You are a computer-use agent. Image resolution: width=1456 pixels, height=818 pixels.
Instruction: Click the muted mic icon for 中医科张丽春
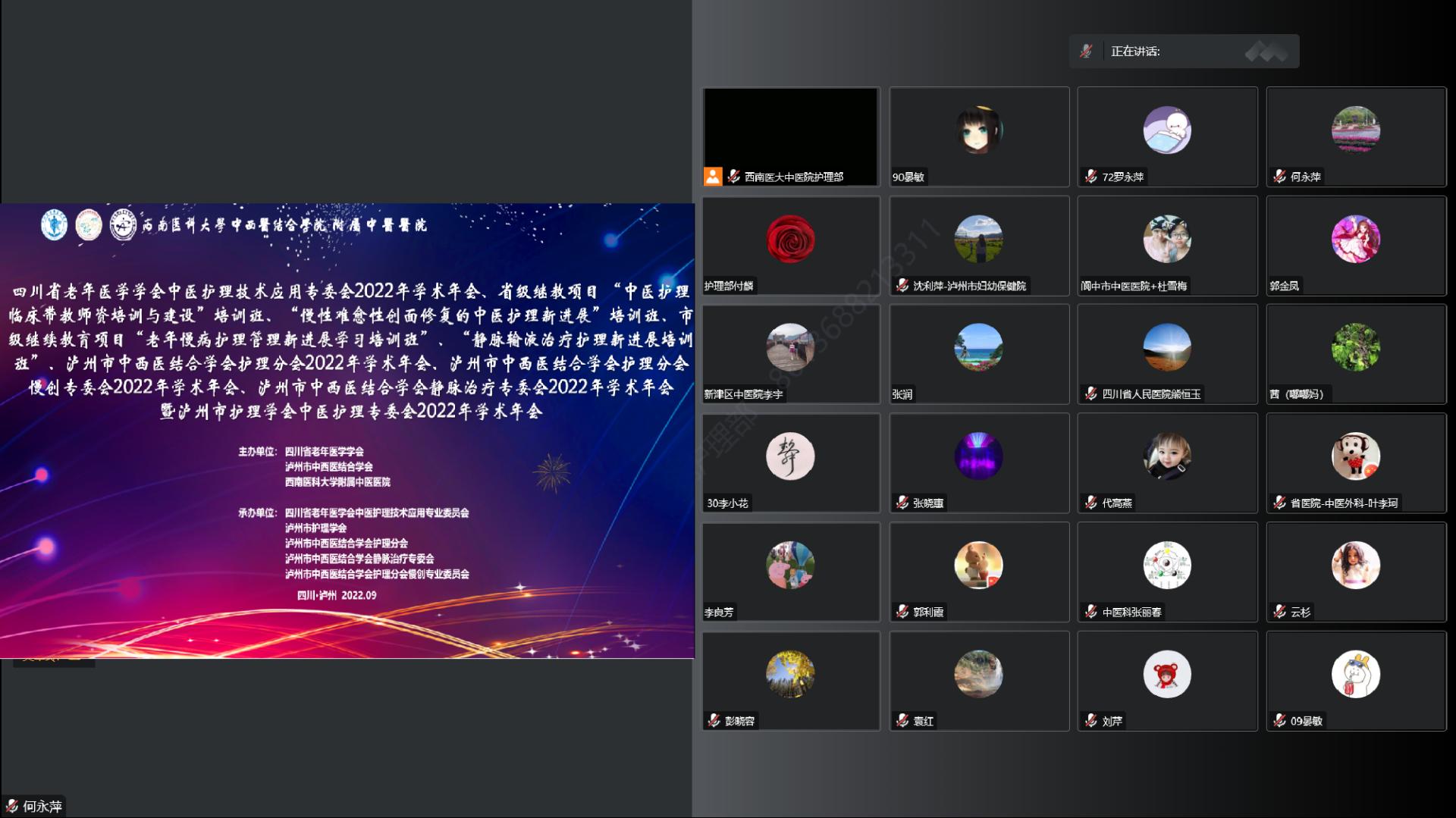pos(1090,612)
